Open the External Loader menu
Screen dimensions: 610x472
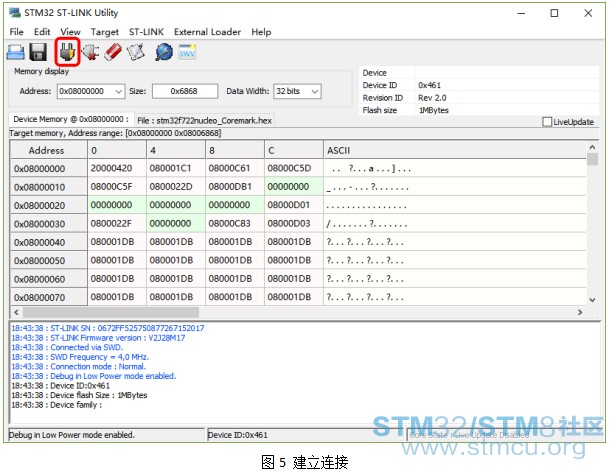coord(207,32)
